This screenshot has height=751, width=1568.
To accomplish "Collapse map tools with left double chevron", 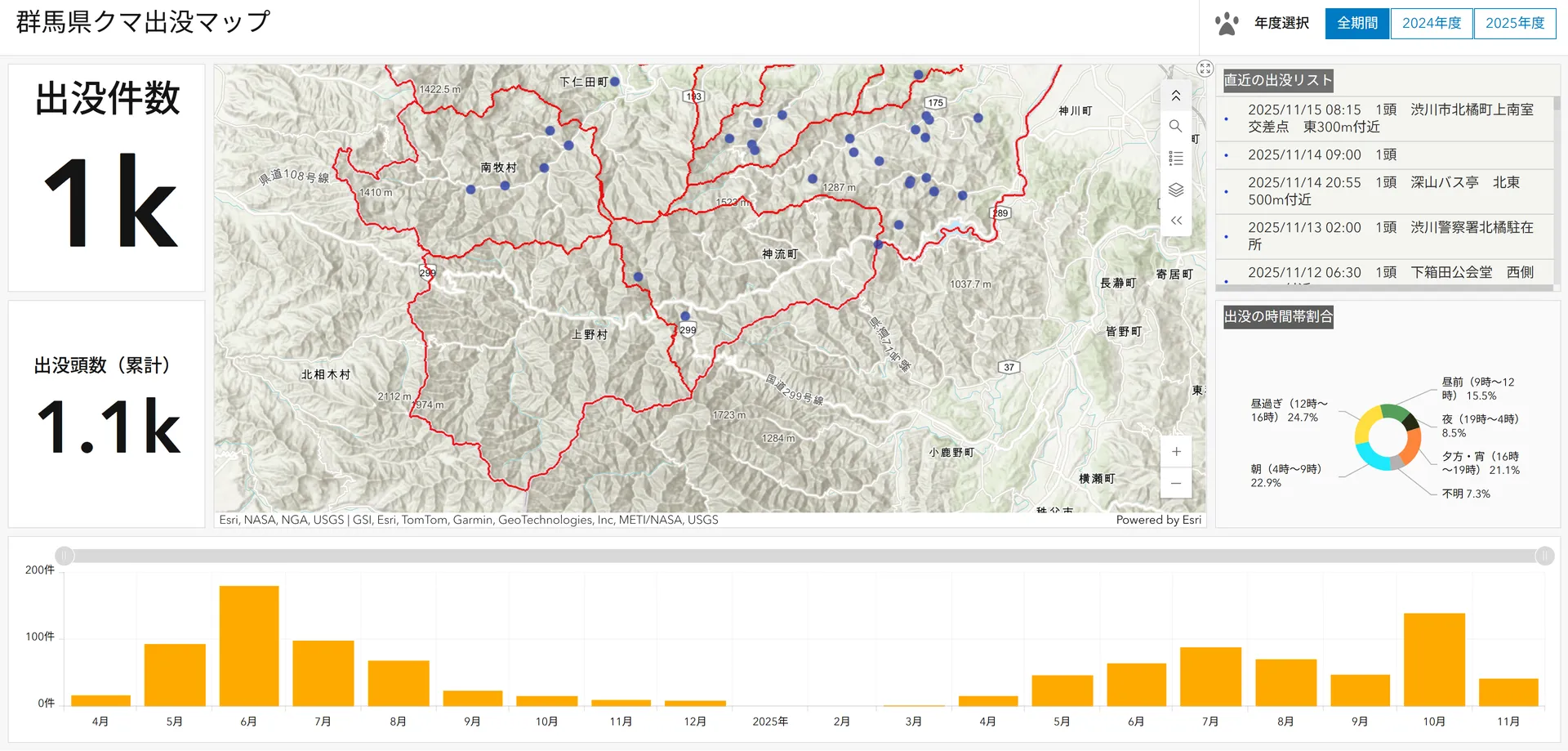I will 1175,221.
